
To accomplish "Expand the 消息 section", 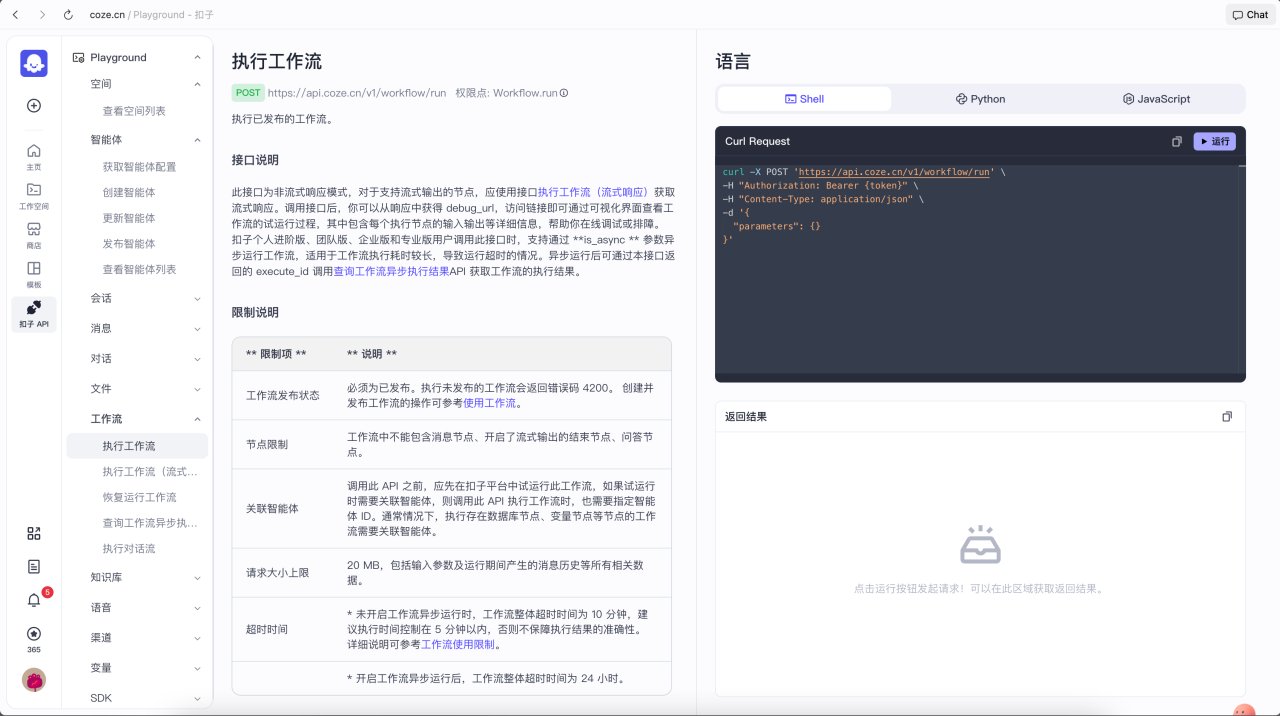I will click(x=197, y=328).
